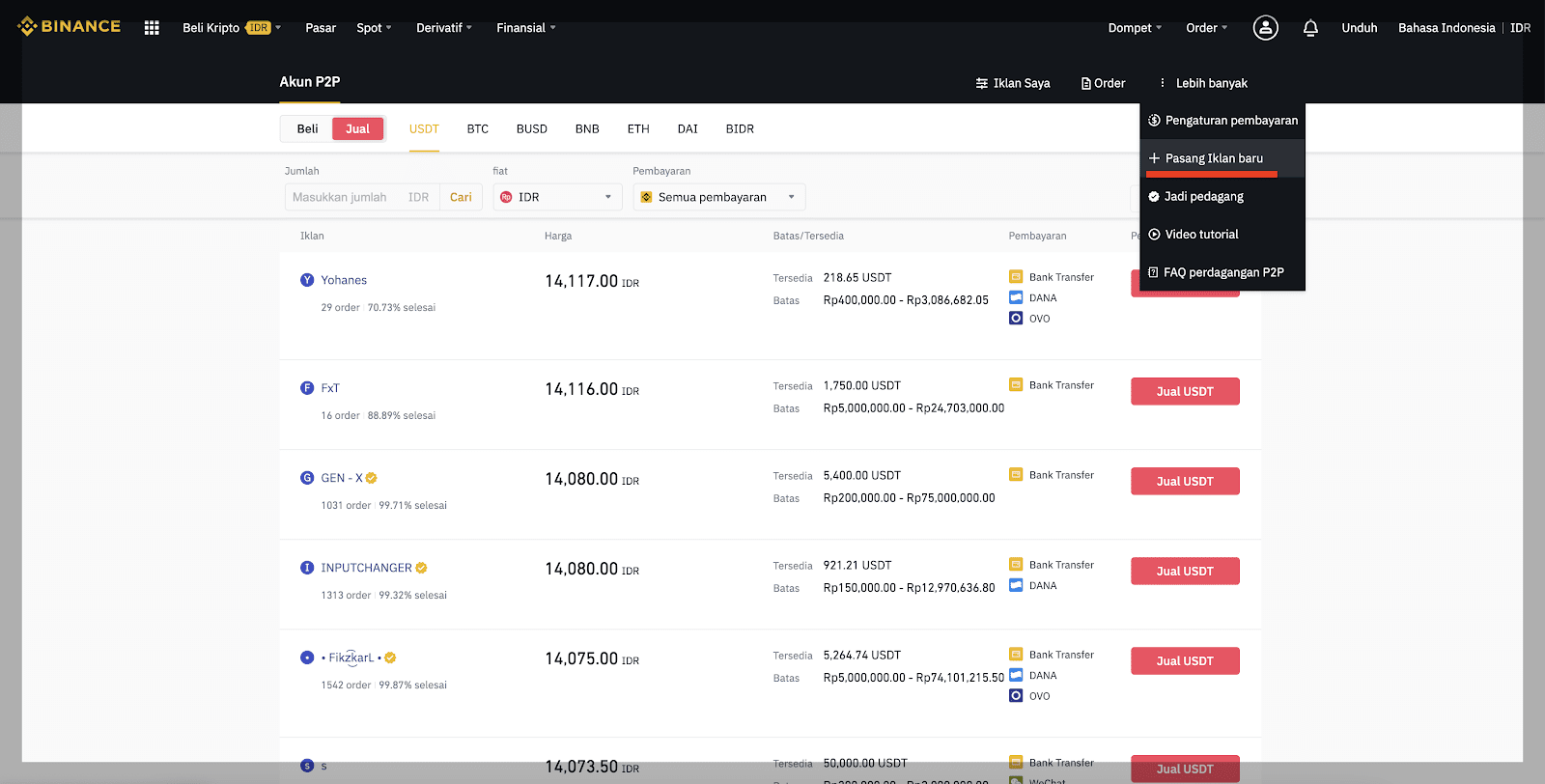1545x784 pixels.
Task: Select the DAI tab
Action: point(688,129)
